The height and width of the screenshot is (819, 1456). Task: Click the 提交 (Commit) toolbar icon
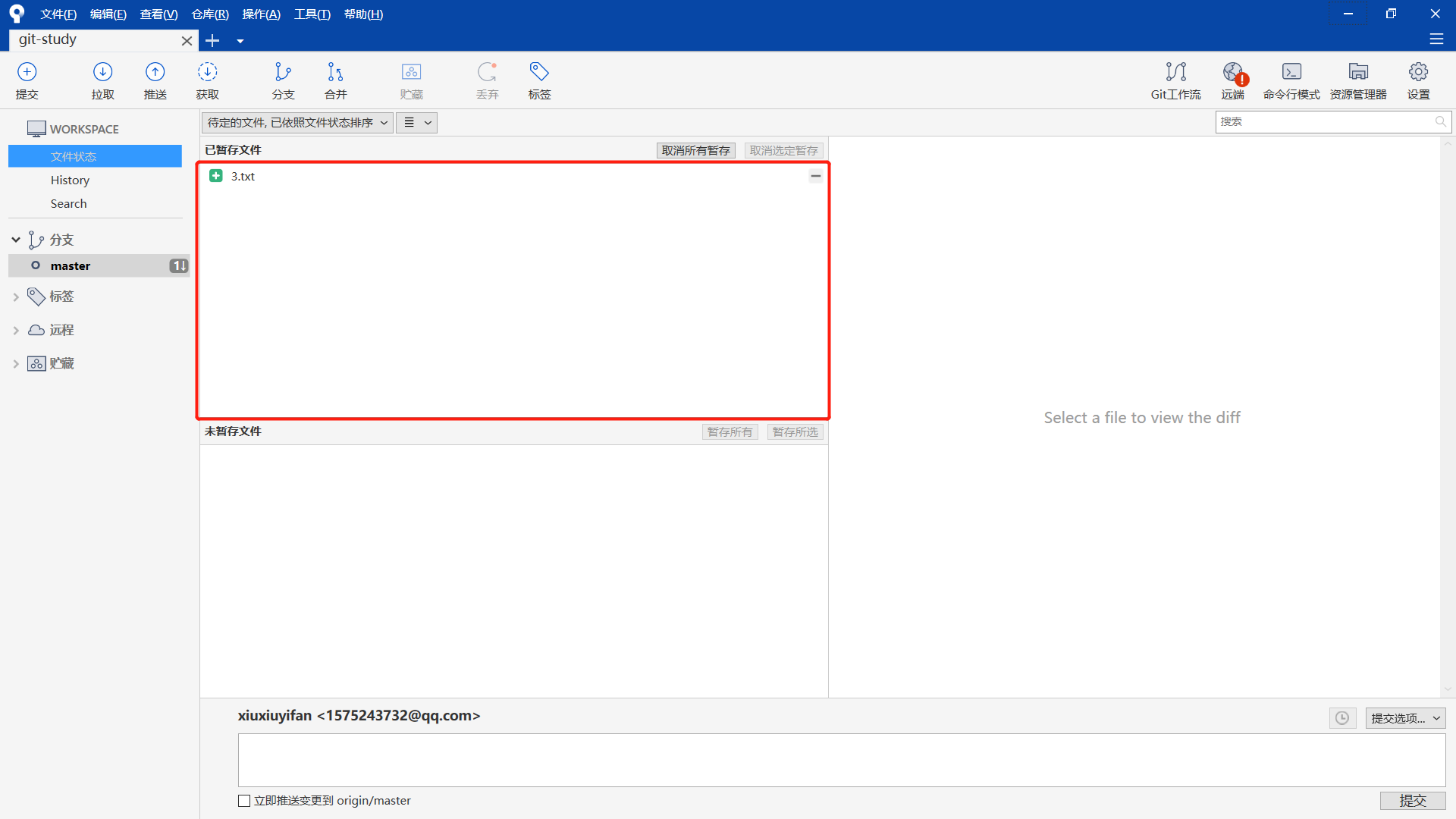(x=27, y=80)
